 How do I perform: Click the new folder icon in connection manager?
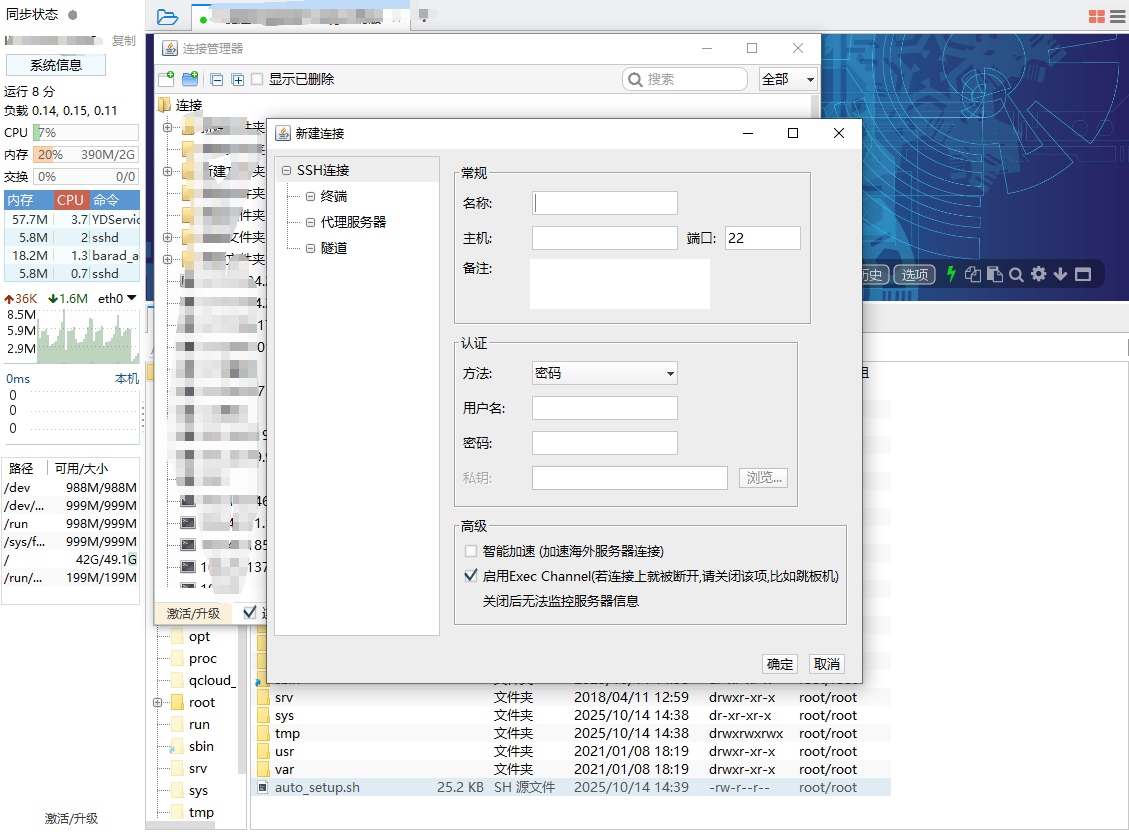(x=190, y=79)
